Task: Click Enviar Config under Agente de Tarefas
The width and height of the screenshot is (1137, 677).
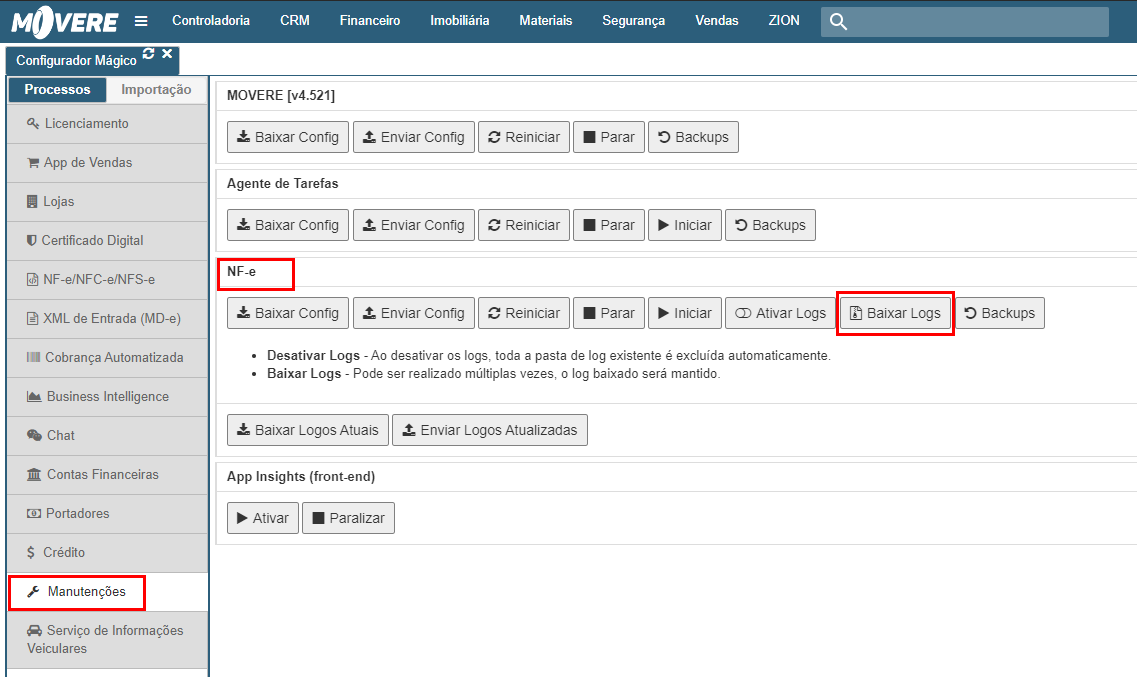Action: pos(414,225)
